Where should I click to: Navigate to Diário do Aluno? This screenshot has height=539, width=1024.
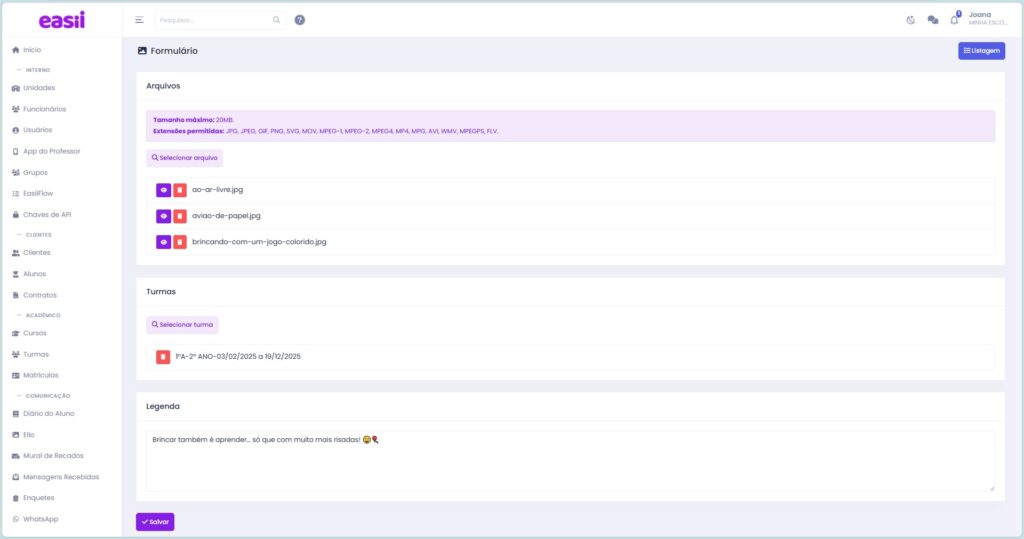[48, 413]
